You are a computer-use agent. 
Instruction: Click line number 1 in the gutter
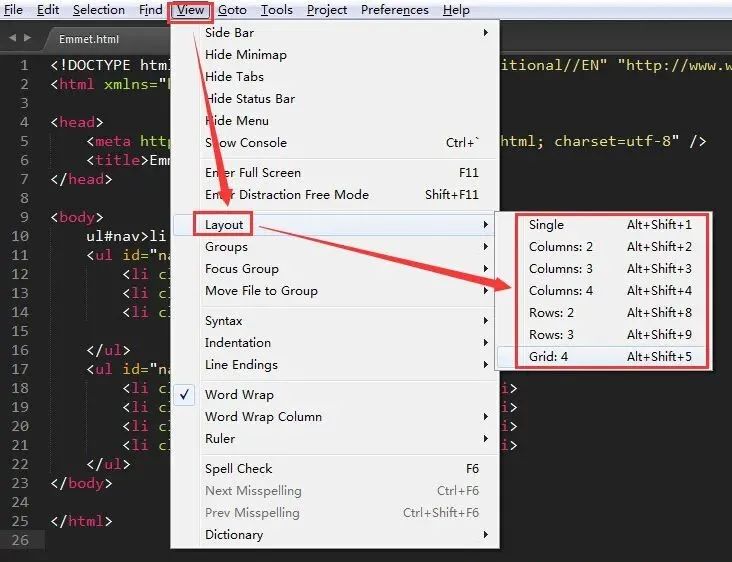[x=24, y=65]
